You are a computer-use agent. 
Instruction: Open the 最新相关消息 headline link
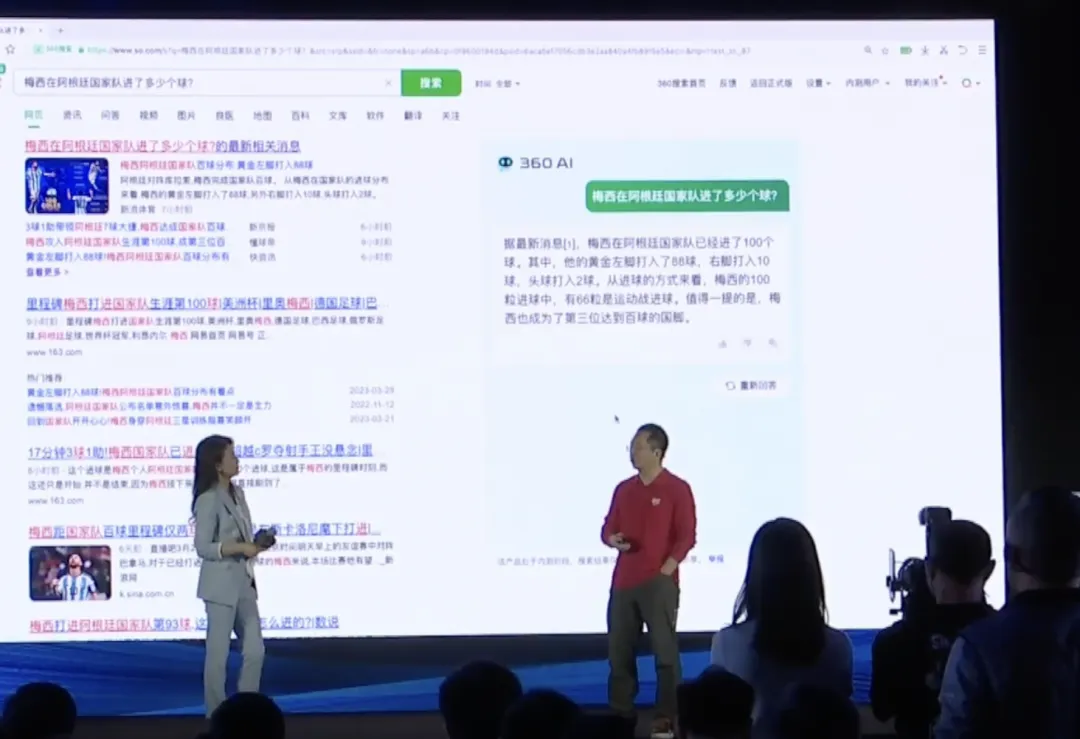click(x=163, y=146)
